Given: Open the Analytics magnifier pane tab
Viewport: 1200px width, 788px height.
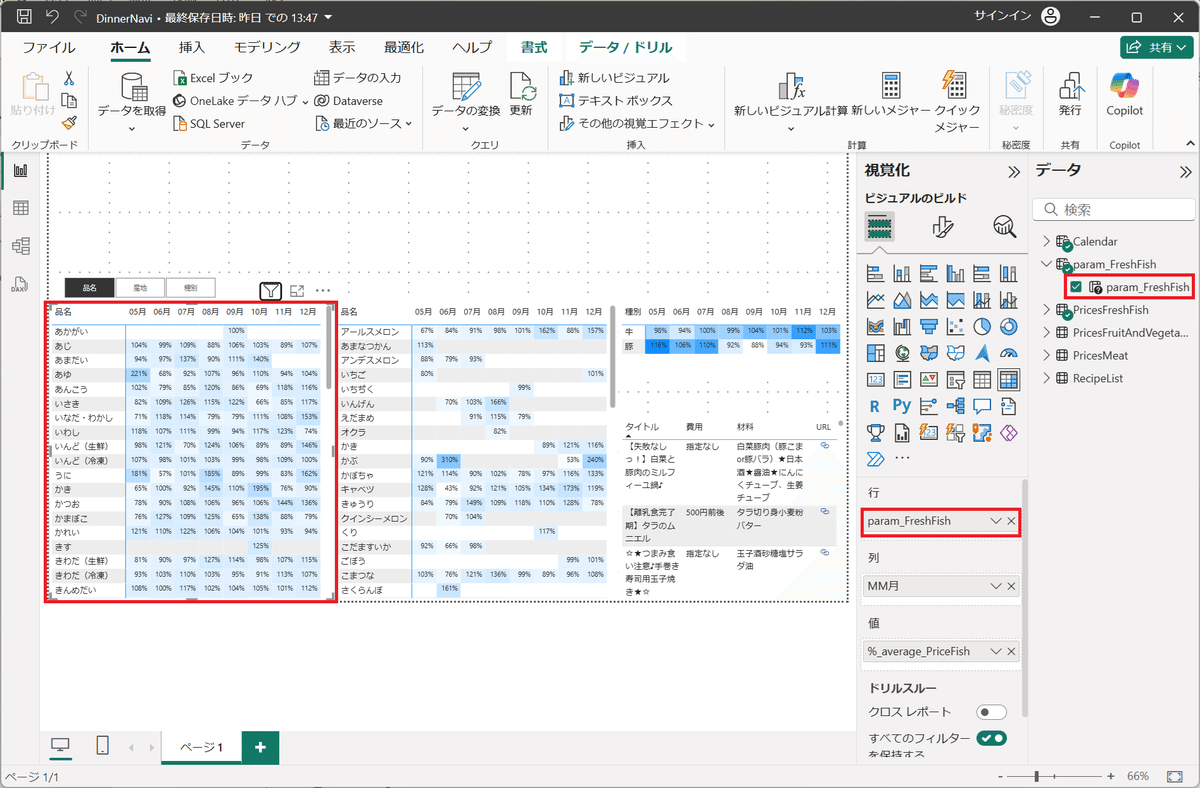Looking at the screenshot, I should pos(1003,227).
